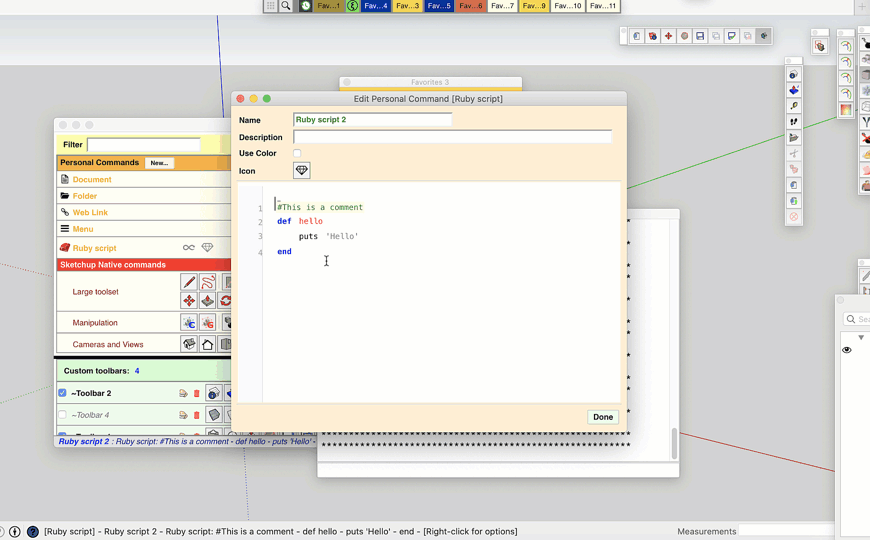Click the green circular symbol icon in Favorites bar
This screenshot has width=870, height=540.
[x=352, y=6]
